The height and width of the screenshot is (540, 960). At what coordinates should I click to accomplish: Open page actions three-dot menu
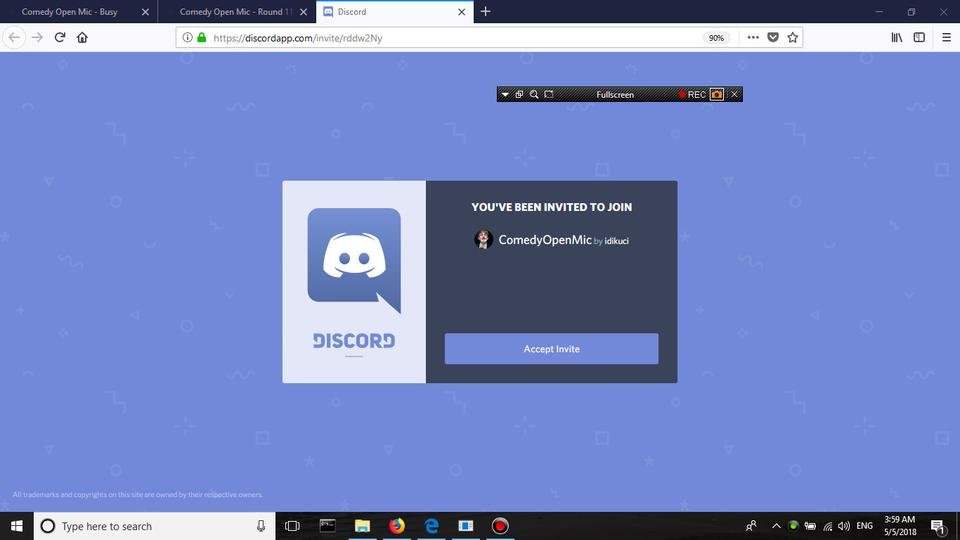(x=753, y=37)
